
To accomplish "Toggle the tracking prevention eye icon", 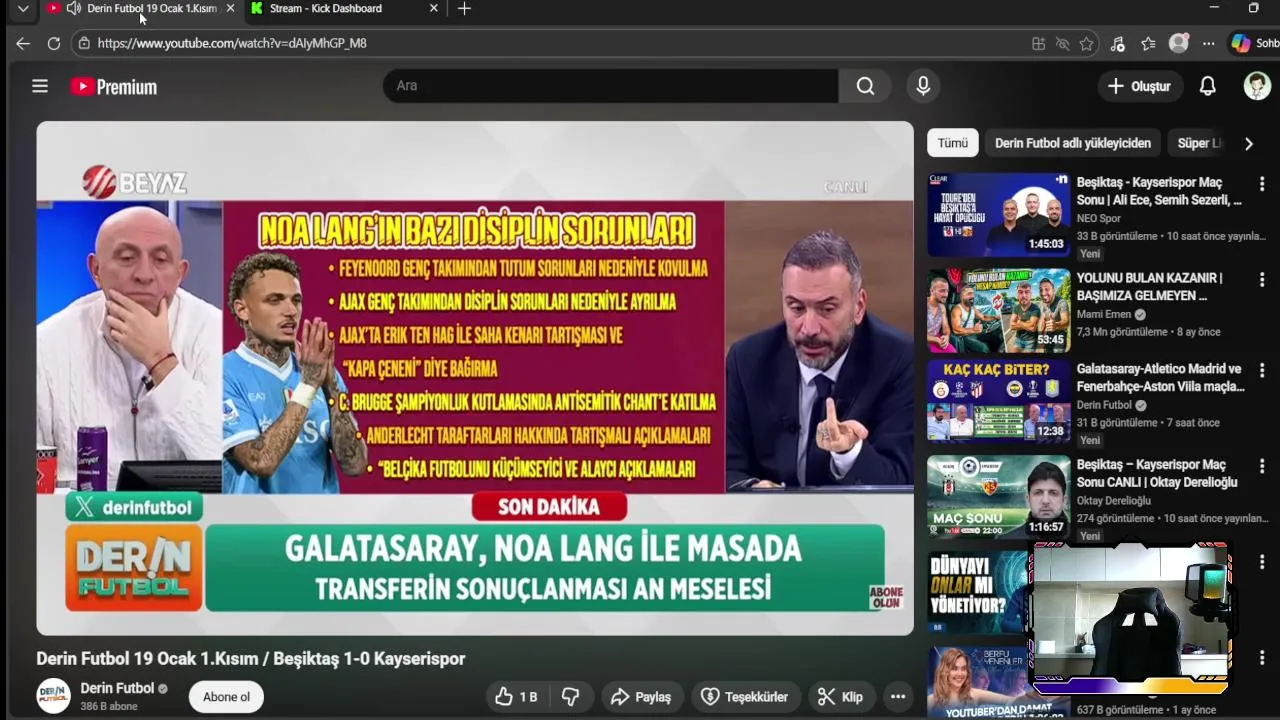I will tap(1062, 43).
